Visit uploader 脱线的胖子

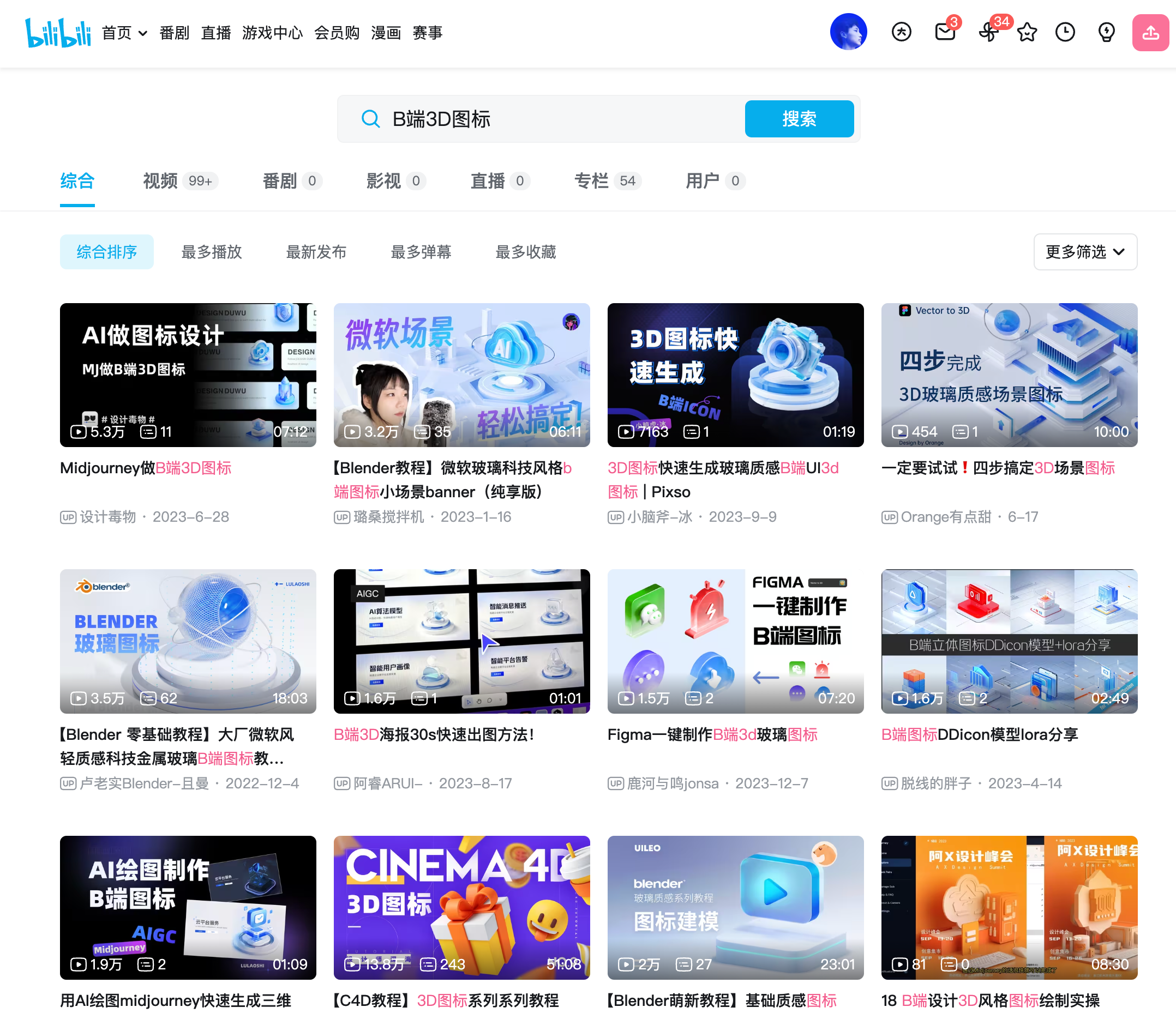pyautogui.click(x=937, y=783)
